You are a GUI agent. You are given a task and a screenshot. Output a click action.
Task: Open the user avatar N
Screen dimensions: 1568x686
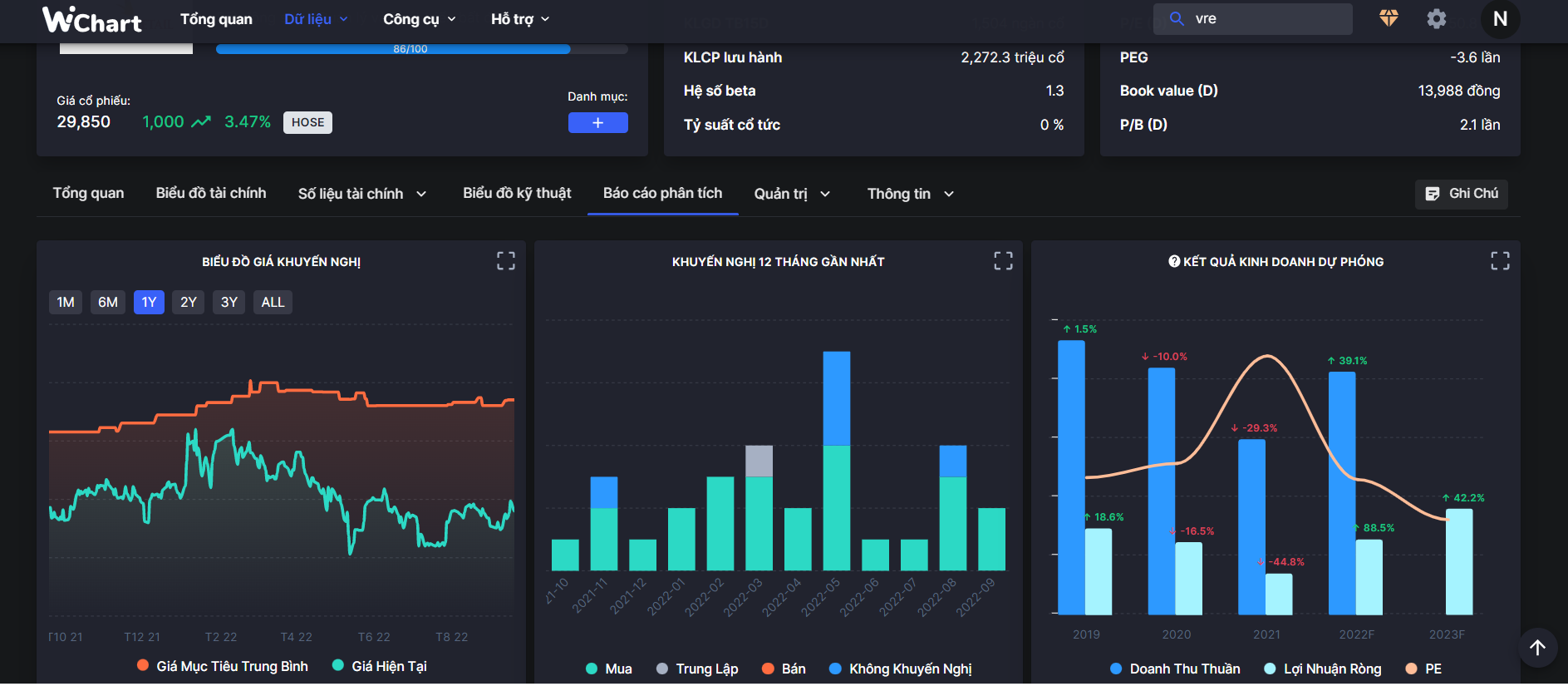[1500, 19]
